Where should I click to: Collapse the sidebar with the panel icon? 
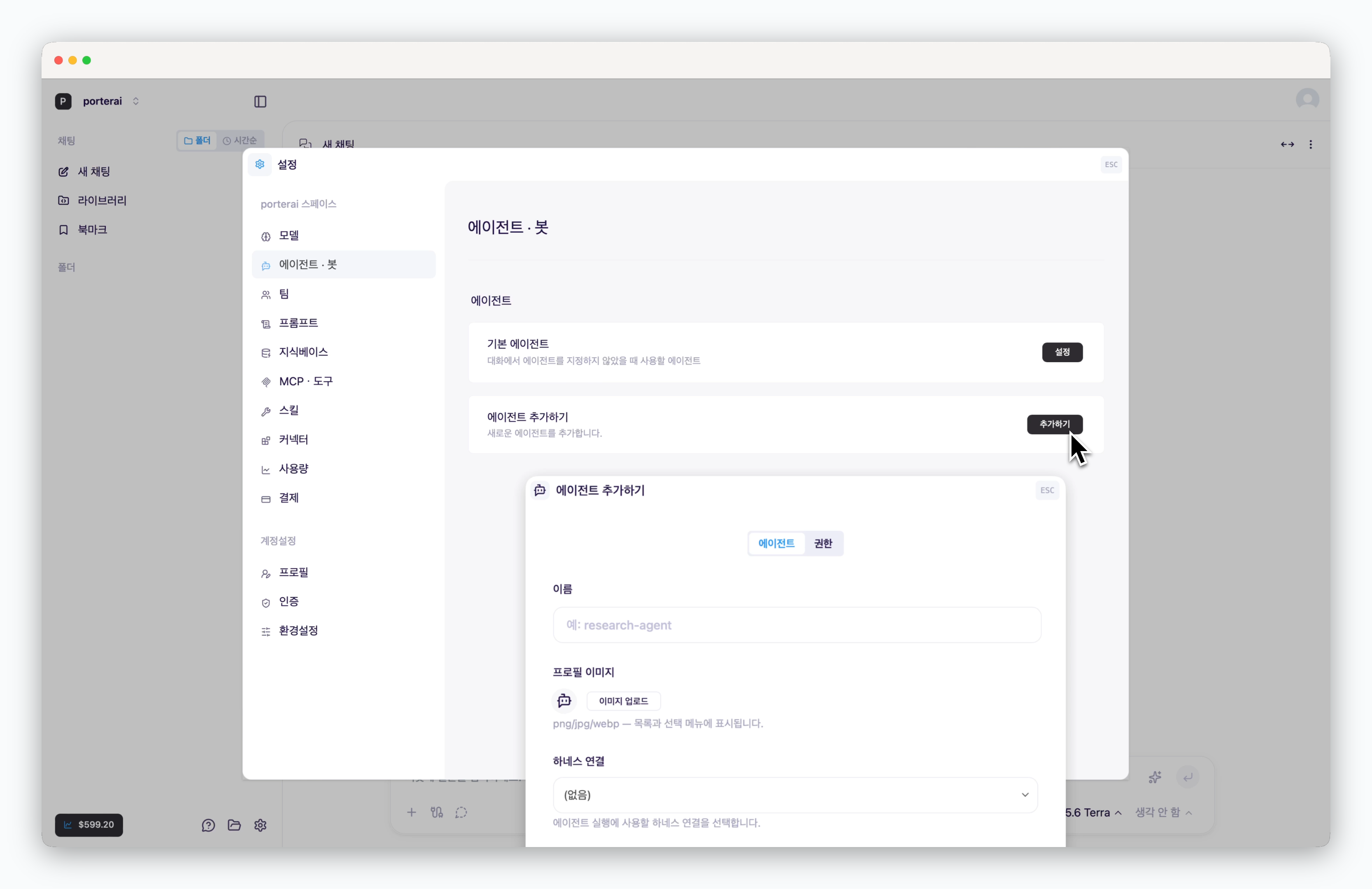[260, 102]
